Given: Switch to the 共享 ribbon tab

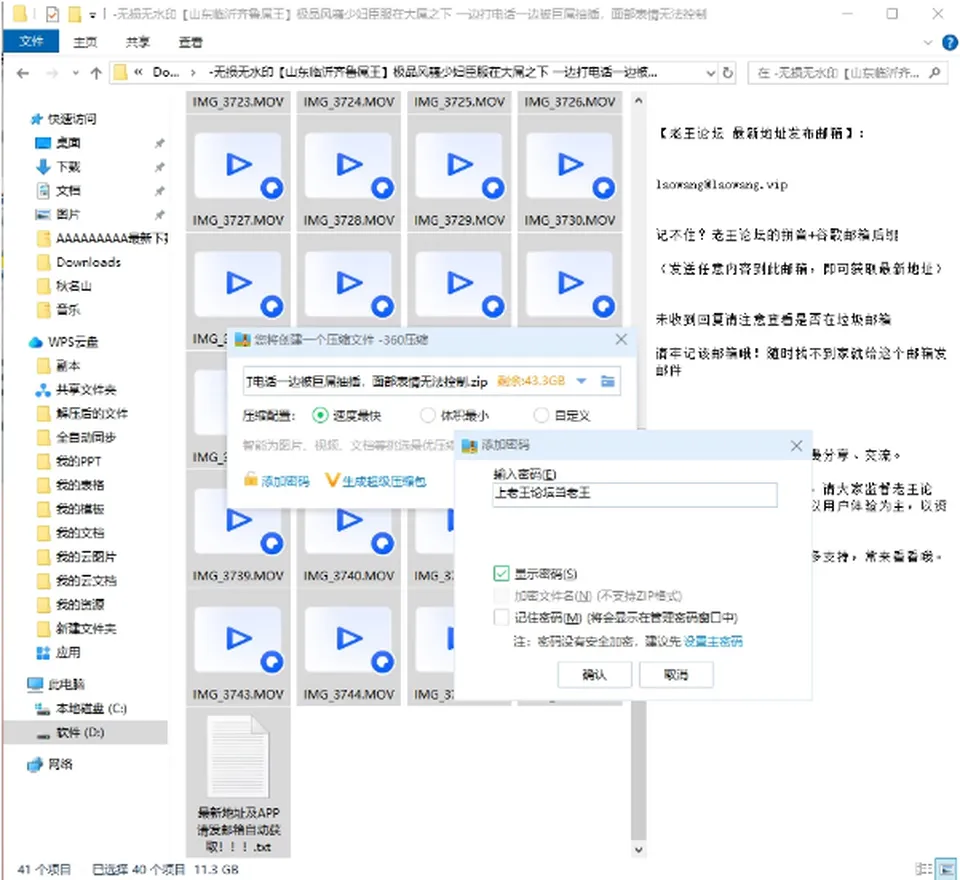Looking at the screenshot, I should pos(138,42).
